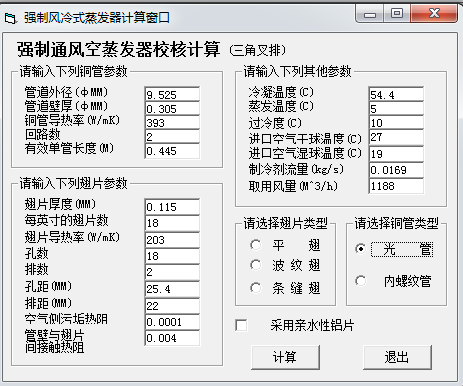Click the 回路数 input field
Viewport: 463px width, 386px height.
(172, 137)
